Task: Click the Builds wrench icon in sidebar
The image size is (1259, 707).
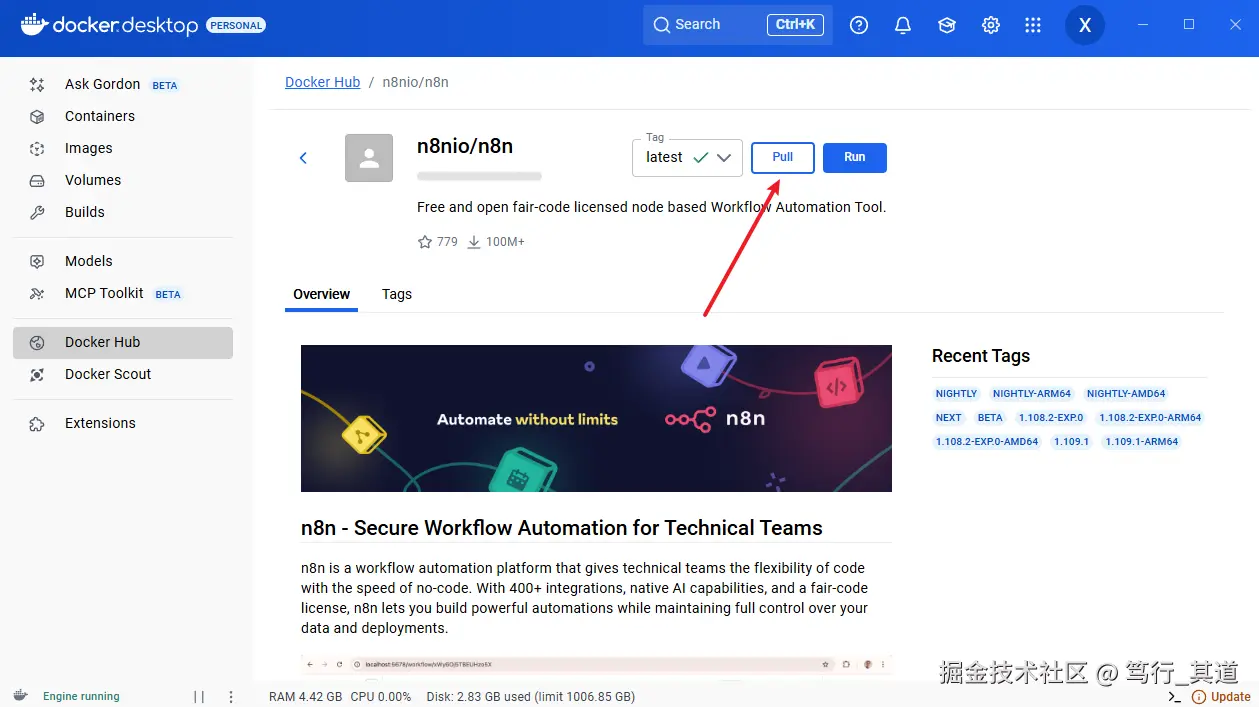Action: 37,212
